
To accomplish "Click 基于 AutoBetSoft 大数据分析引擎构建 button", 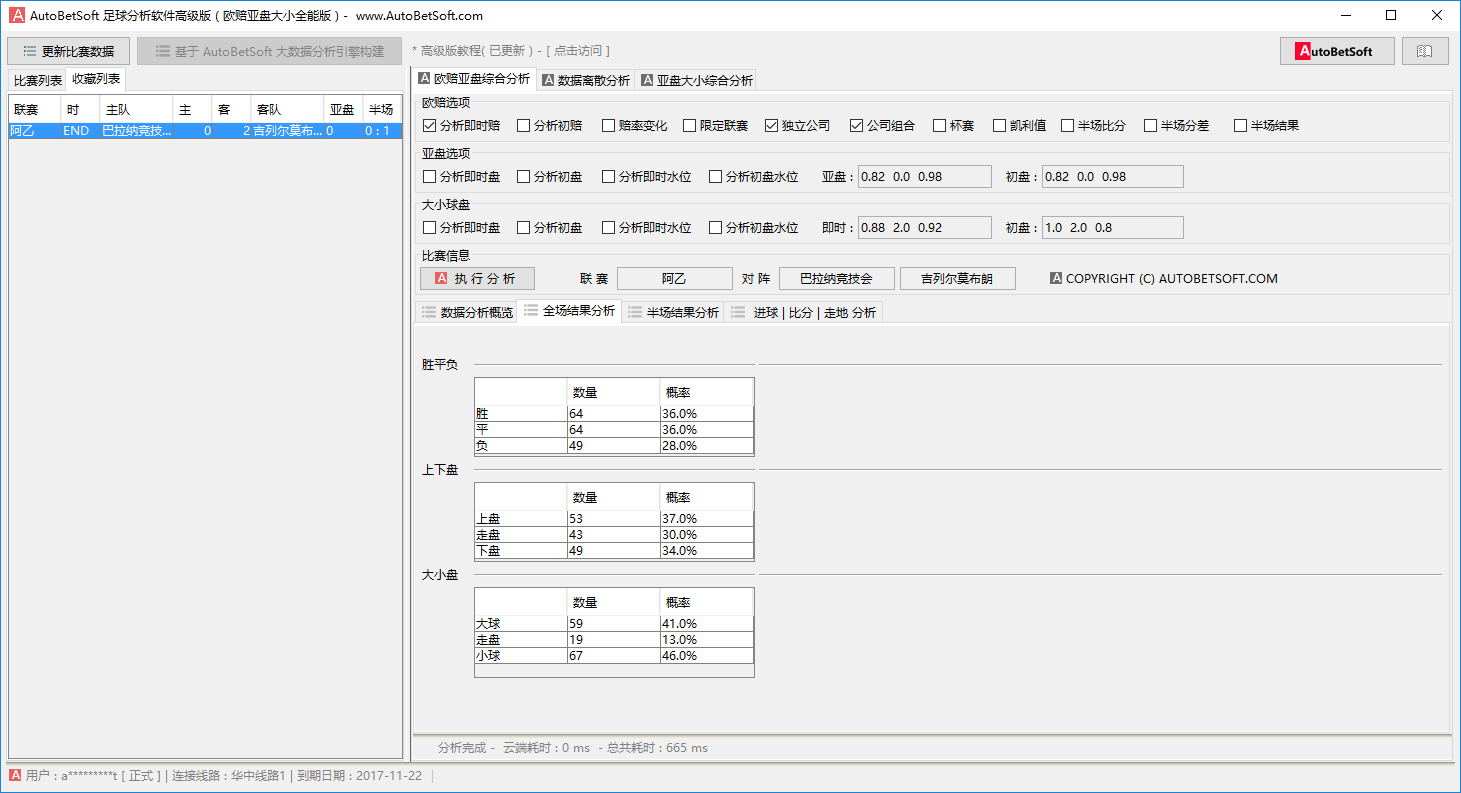I will point(269,51).
